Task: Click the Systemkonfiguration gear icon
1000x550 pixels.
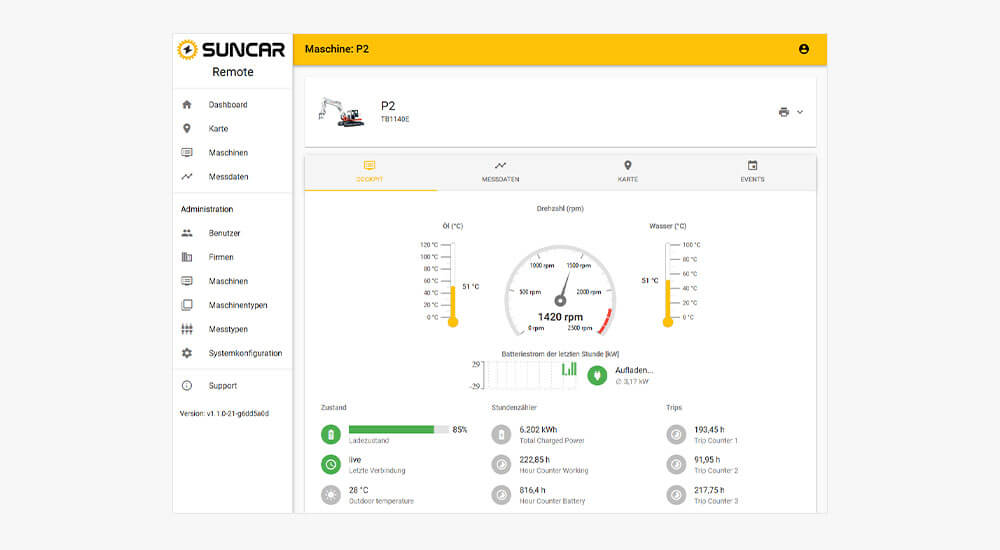Action: 187,353
